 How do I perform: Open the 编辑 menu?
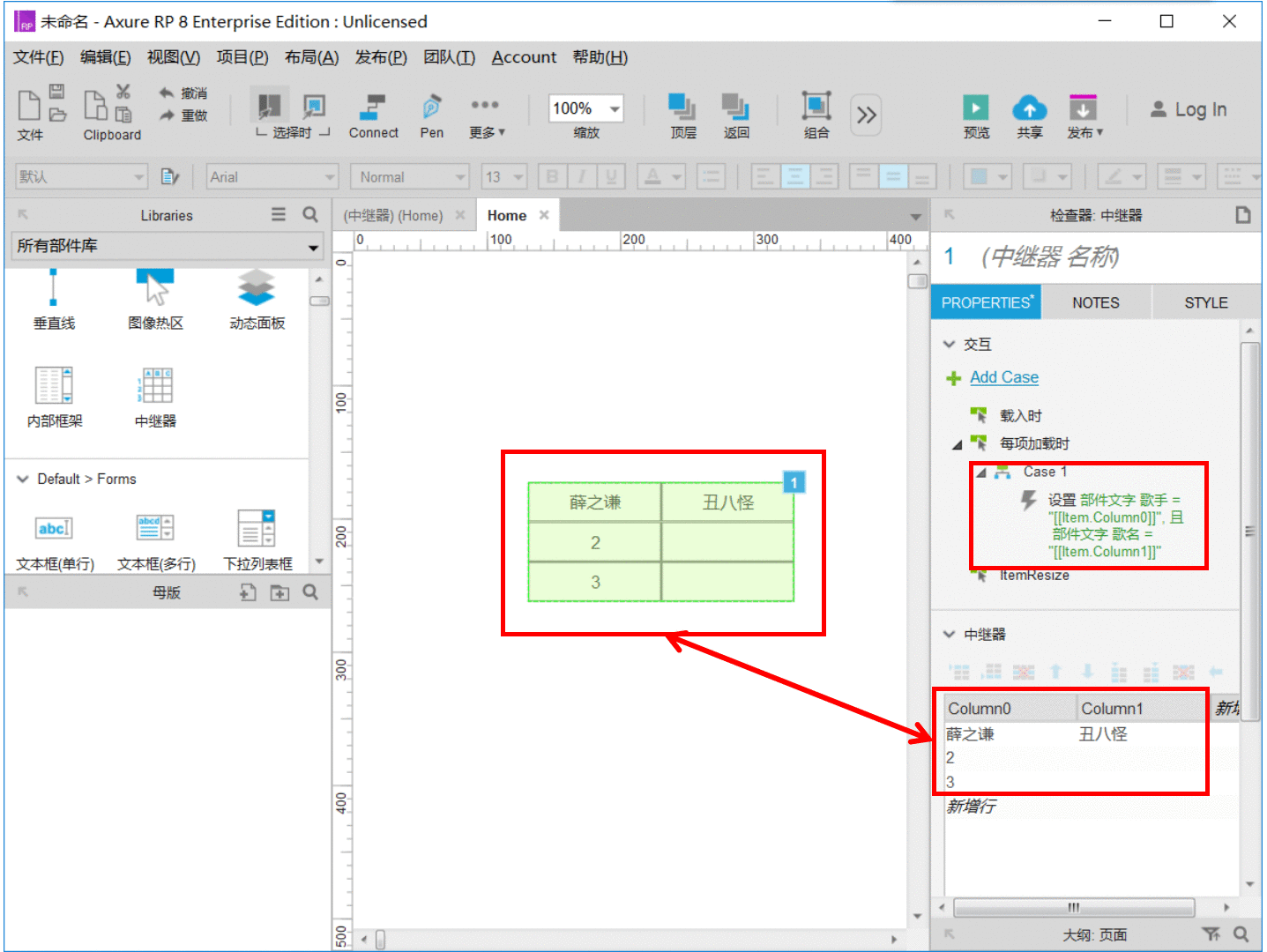tap(105, 57)
